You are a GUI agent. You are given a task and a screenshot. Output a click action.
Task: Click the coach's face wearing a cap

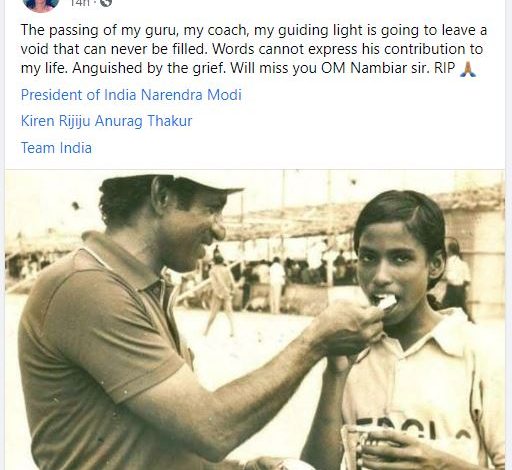pos(192,227)
